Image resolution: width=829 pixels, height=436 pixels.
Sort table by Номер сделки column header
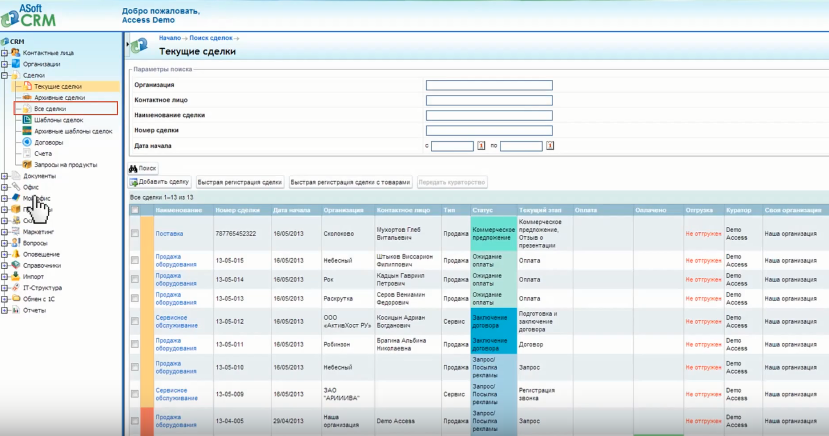tap(237, 210)
